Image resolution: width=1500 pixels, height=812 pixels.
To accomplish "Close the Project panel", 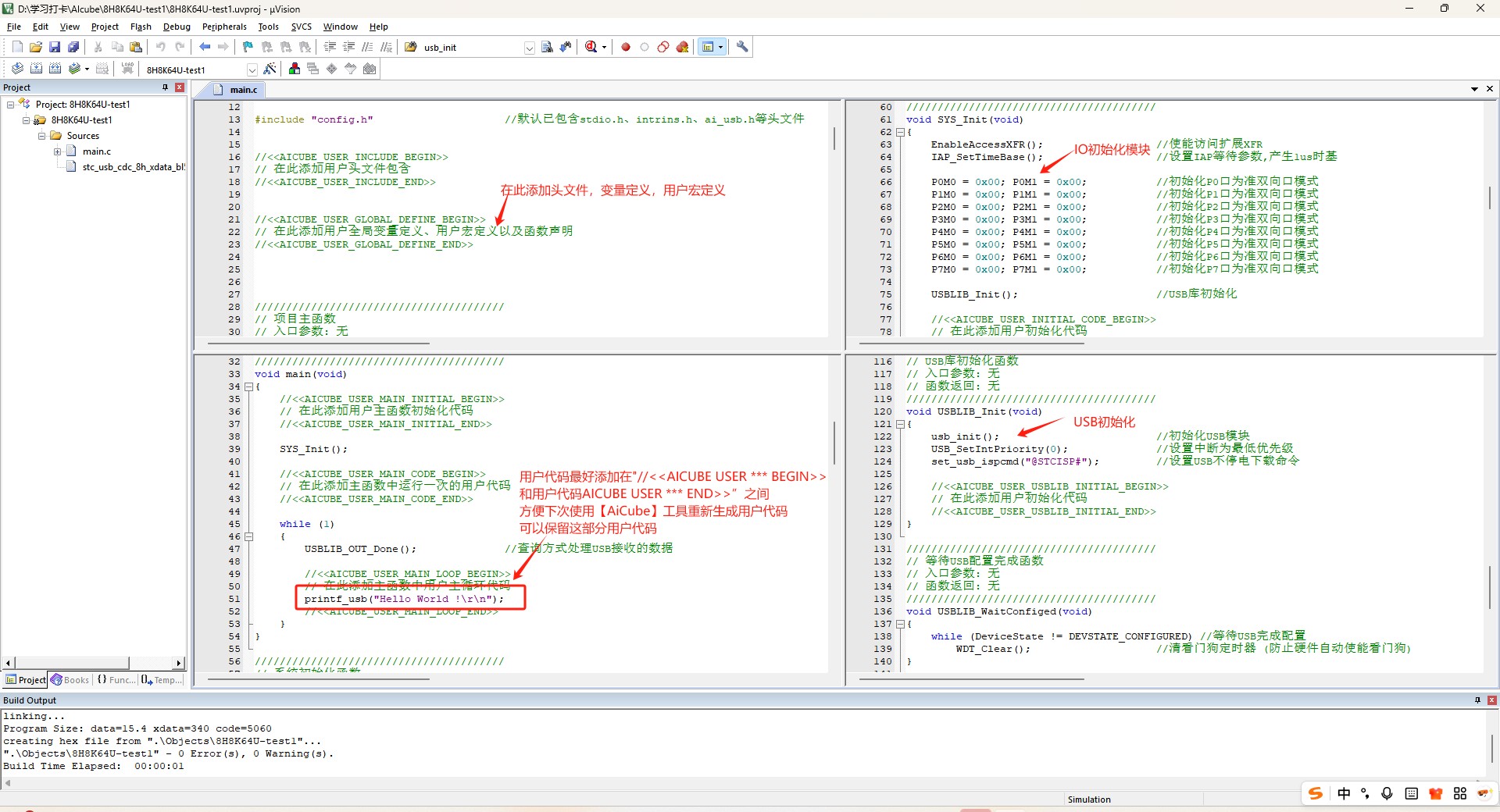I will (x=180, y=87).
